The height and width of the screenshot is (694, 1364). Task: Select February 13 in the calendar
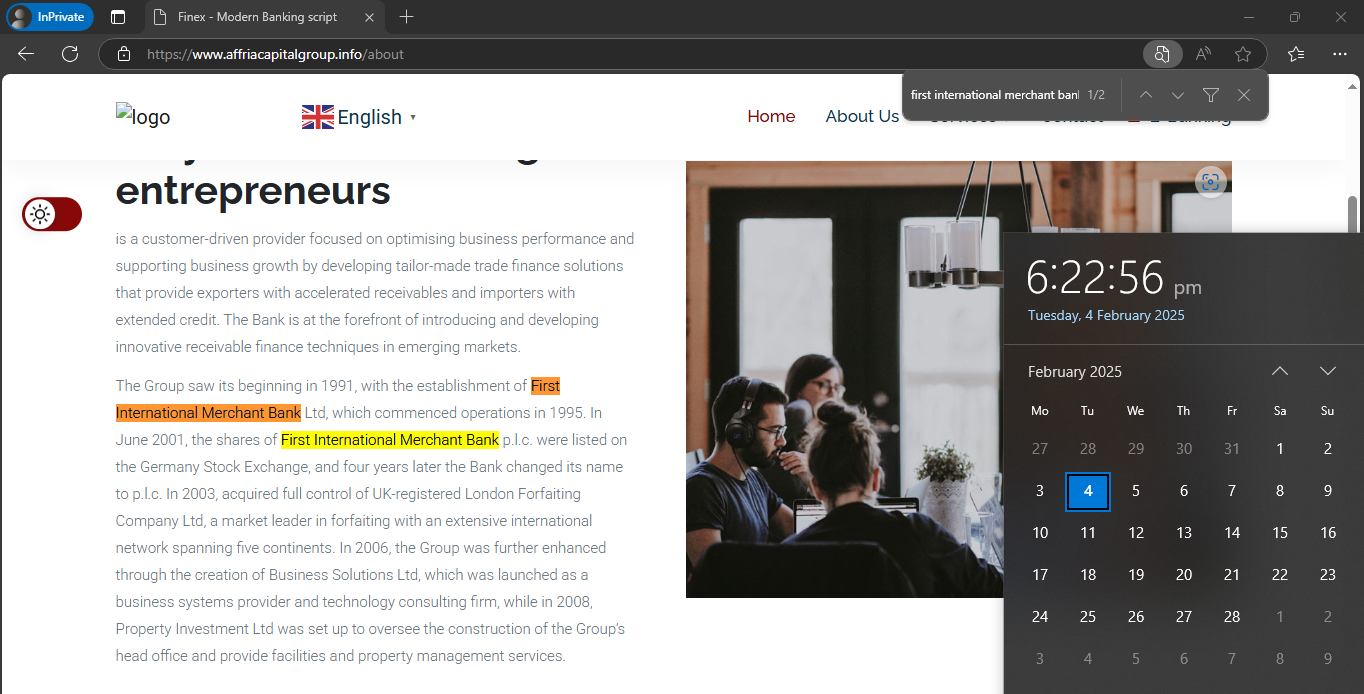click(1184, 533)
